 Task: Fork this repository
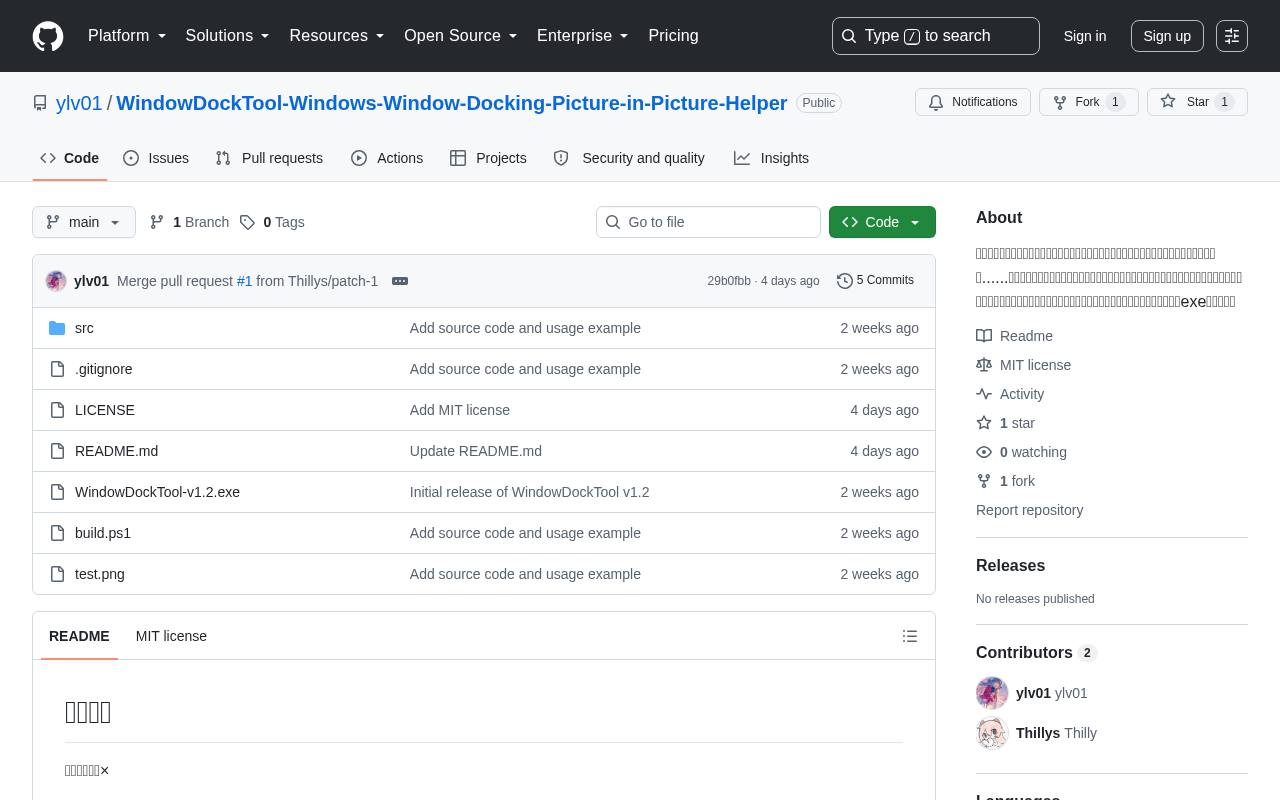[1089, 102]
